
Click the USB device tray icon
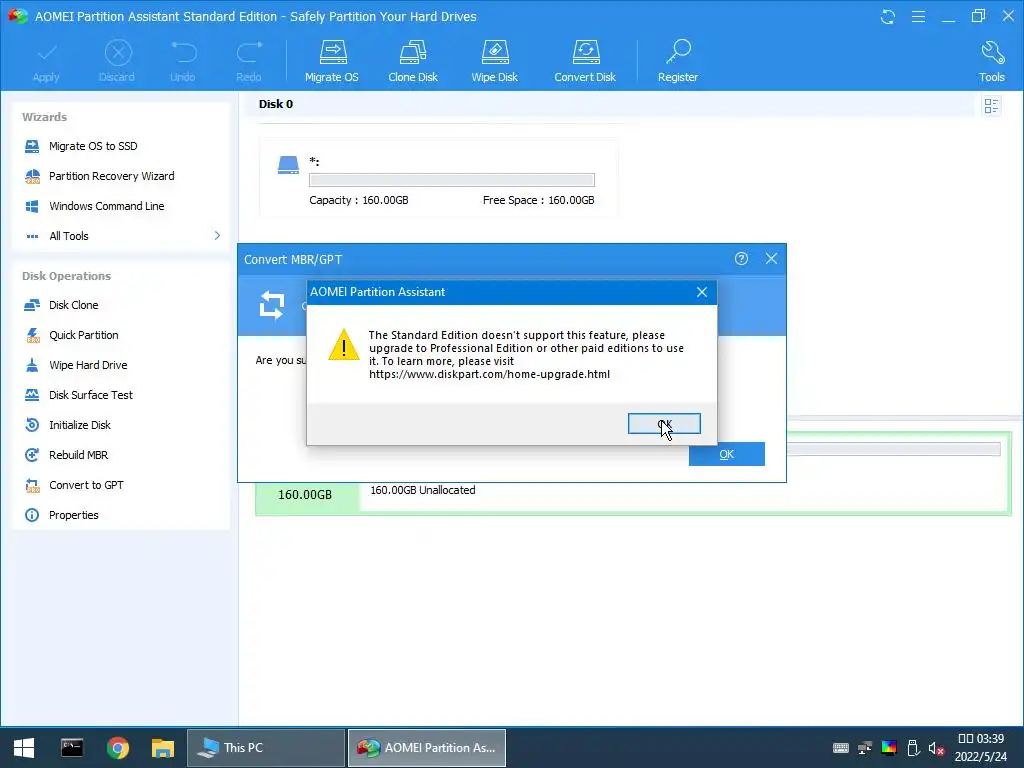913,748
